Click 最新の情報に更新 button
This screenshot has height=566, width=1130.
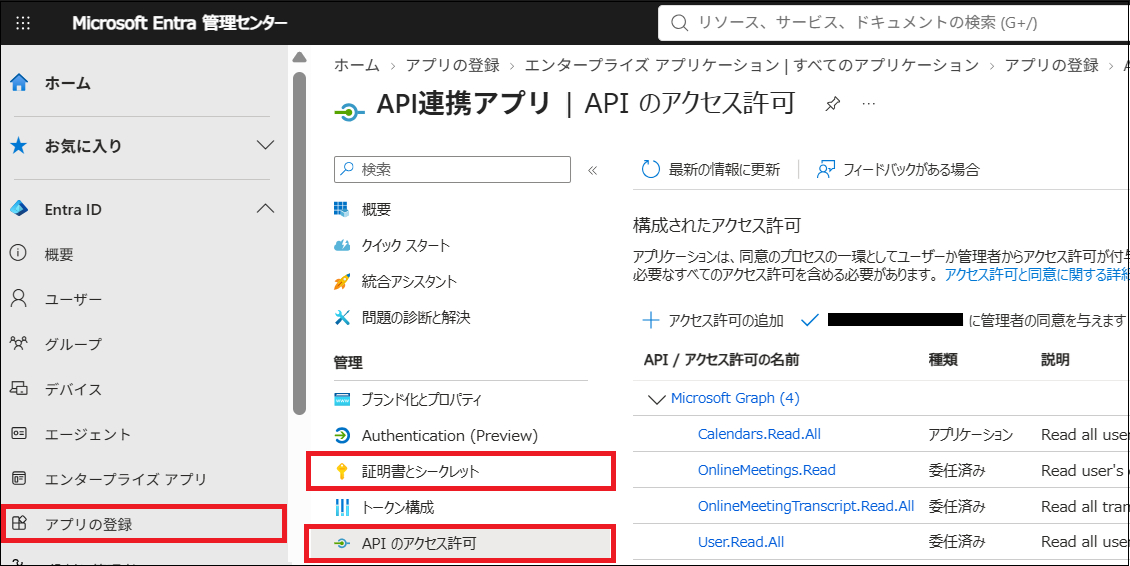coord(711,169)
